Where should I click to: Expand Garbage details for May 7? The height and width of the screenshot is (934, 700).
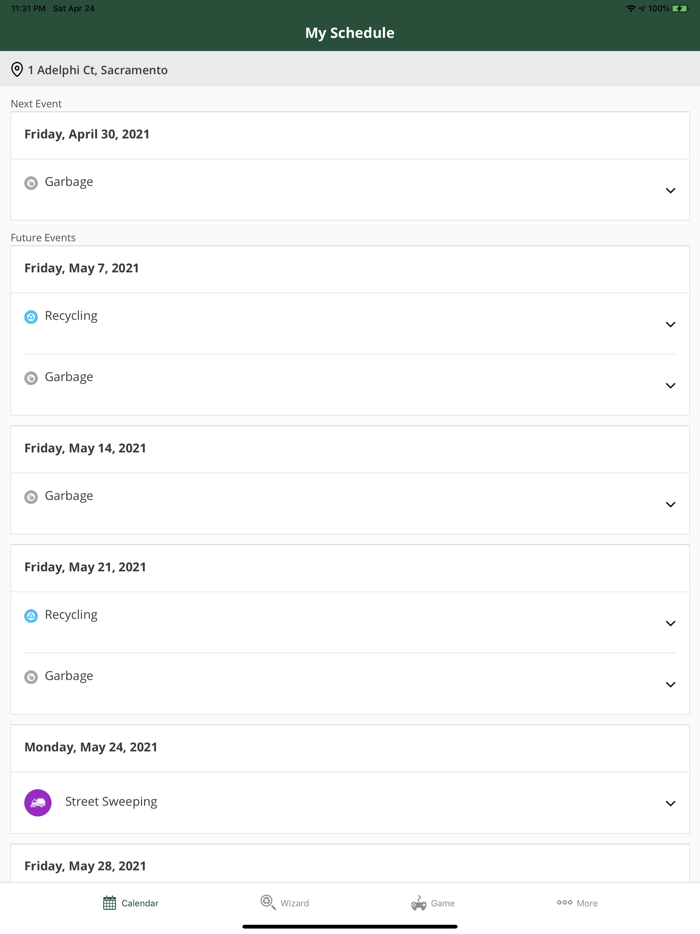670,385
